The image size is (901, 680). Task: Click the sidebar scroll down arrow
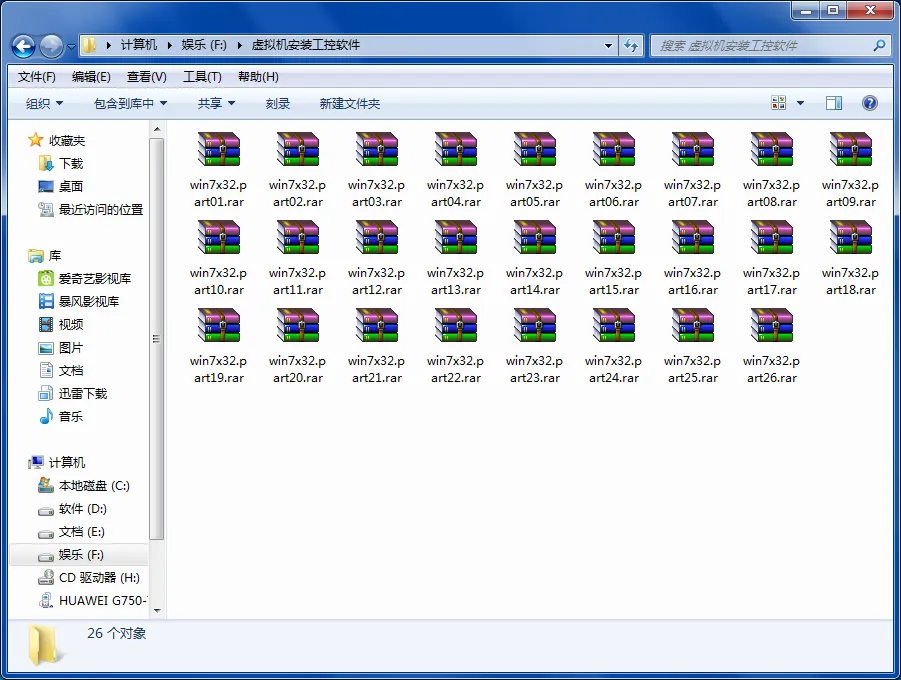(157, 610)
